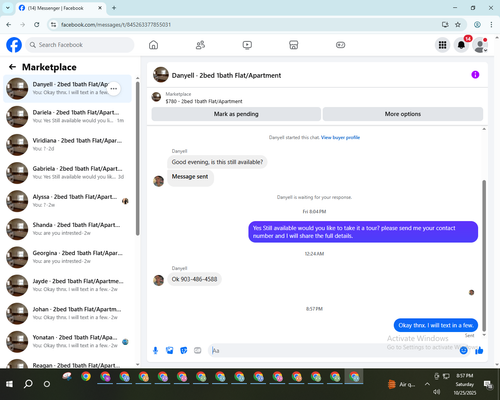Screen dimensions: 500x400
Task: Open Chrome three-dot menu
Action: coord(491,24)
